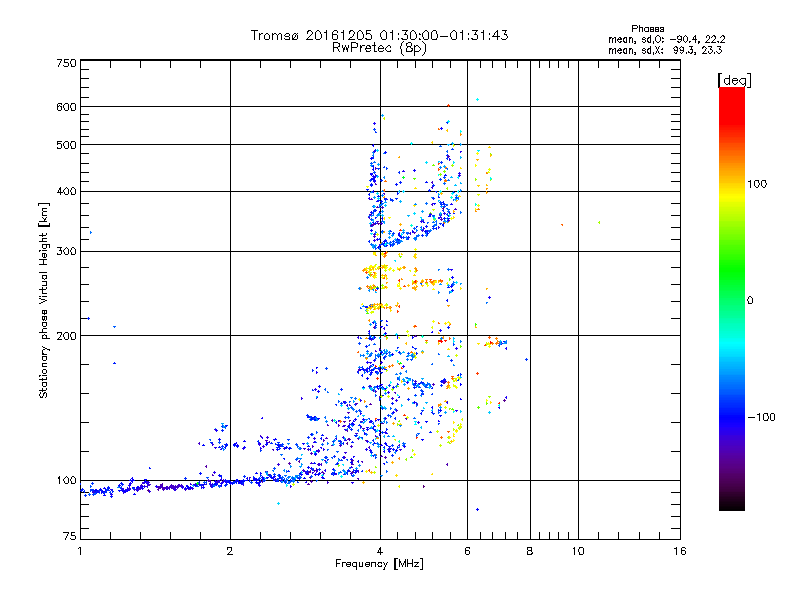Click the '100' colorbar tick label

[757, 184]
